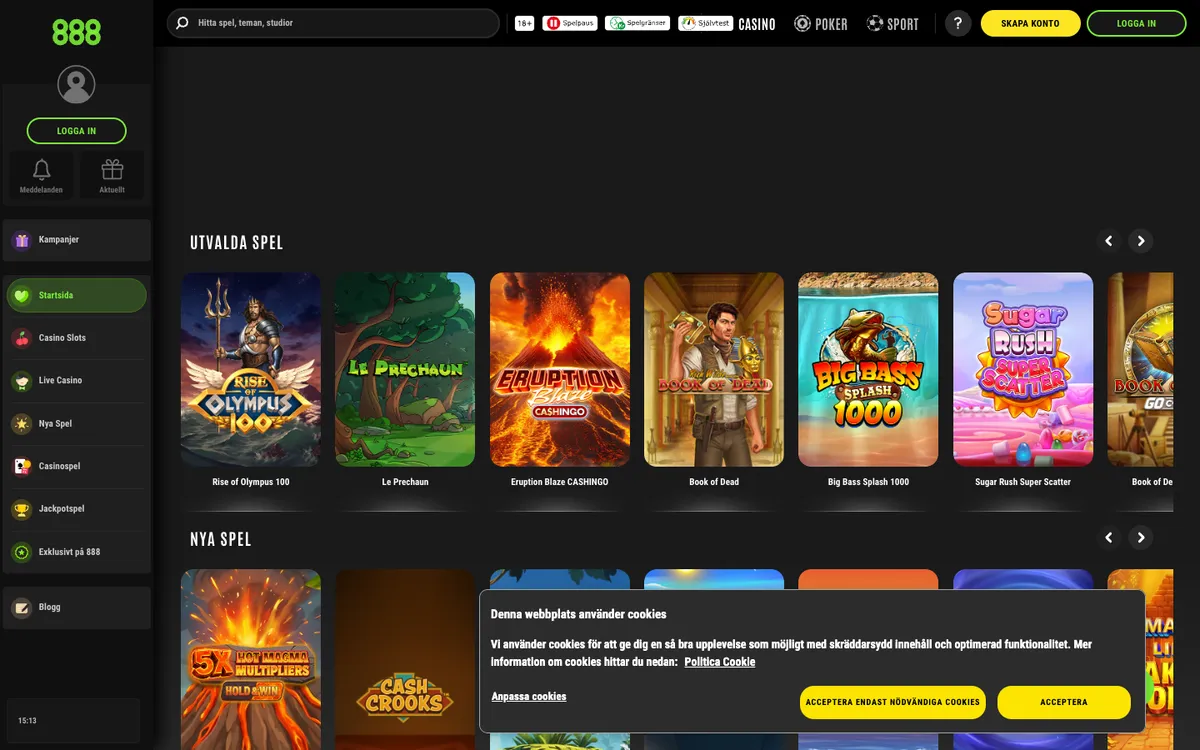The height and width of the screenshot is (750, 1200).
Task: Open Casino Slots menu item
Action: click(x=77, y=338)
